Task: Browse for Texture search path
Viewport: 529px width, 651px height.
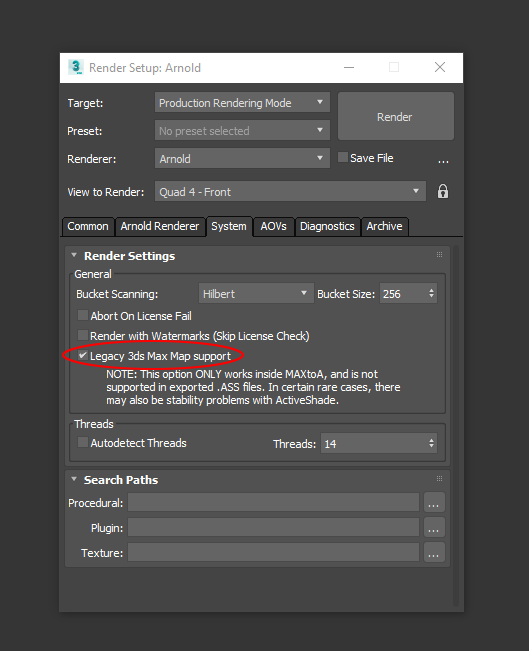Action: point(434,552)
